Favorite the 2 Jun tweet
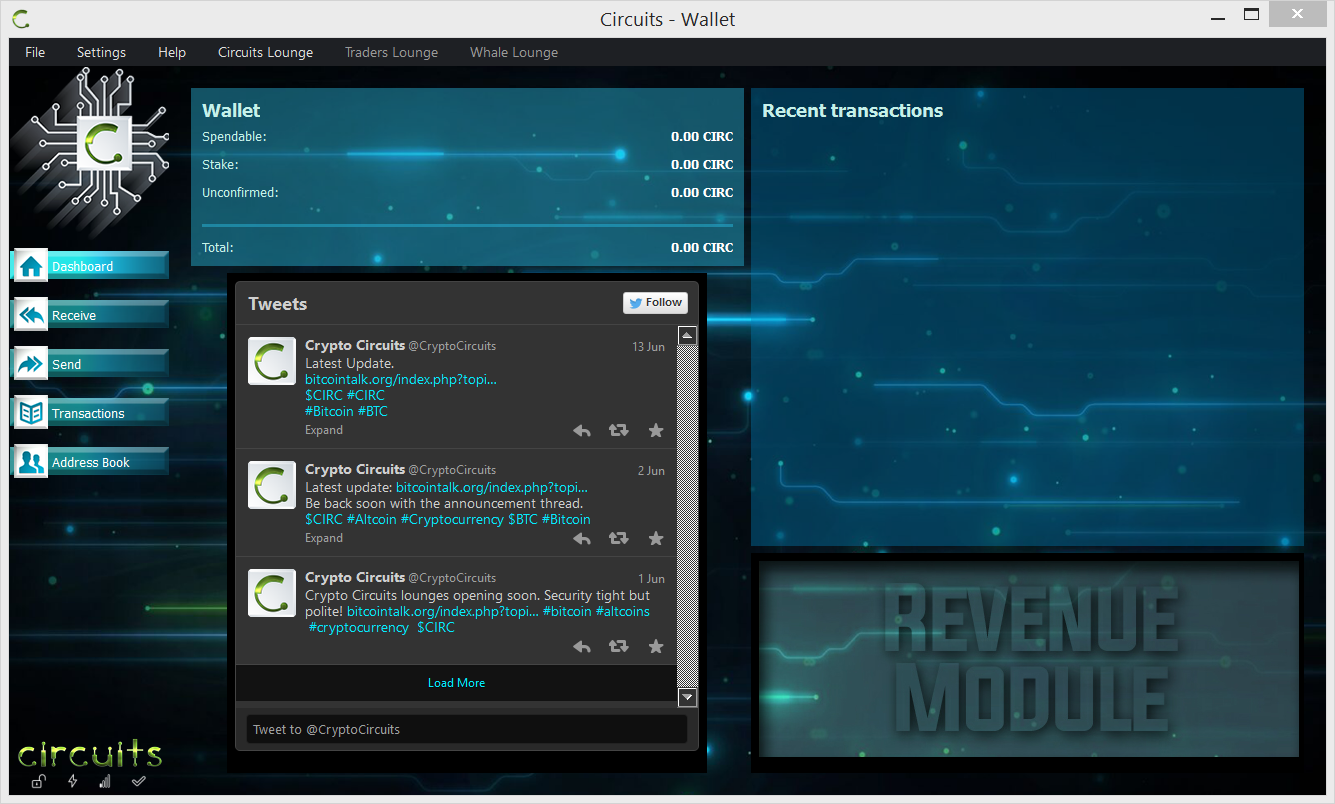The image size is (1335, 804). click(x=656, y=538)
